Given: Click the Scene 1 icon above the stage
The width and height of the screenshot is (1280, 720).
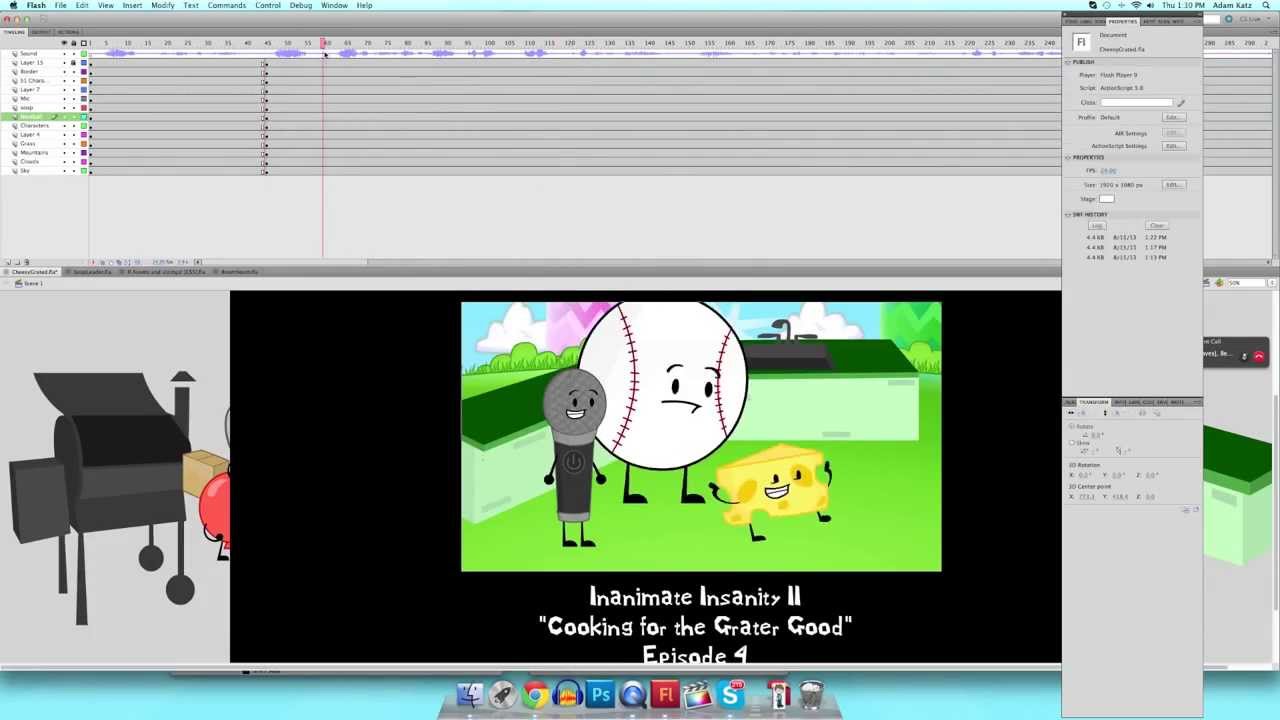Looking at the screenshot, I should [19, 284].
